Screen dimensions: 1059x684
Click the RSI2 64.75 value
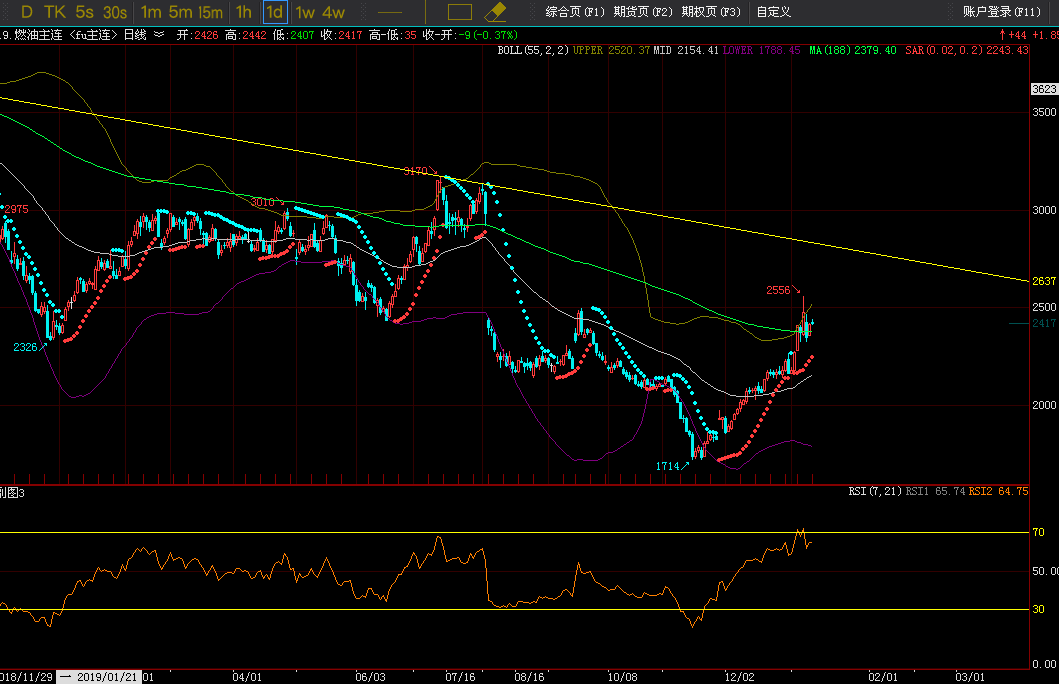click(998, 492)
